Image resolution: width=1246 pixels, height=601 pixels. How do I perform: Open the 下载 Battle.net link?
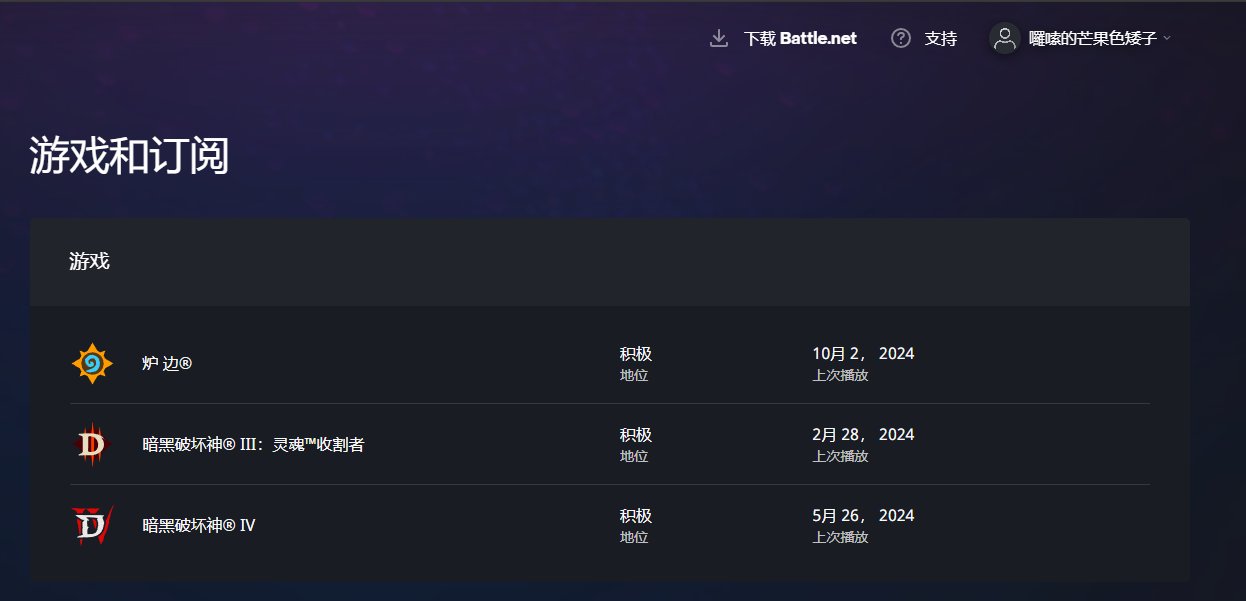[x=800, y=39]
